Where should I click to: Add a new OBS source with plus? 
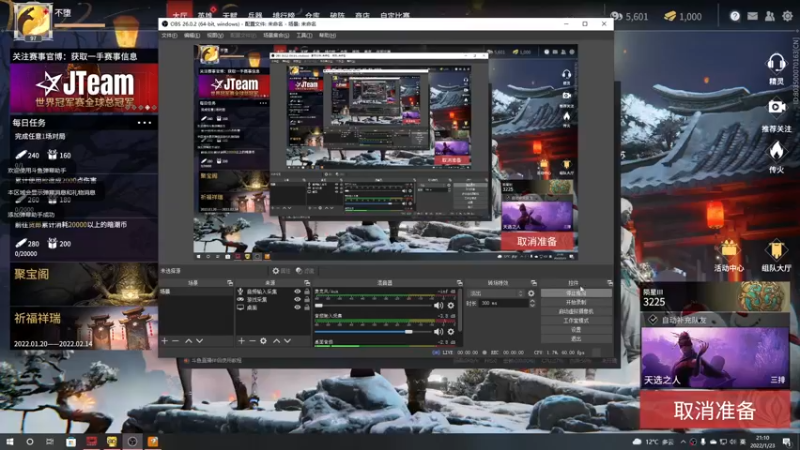[241, 340]
